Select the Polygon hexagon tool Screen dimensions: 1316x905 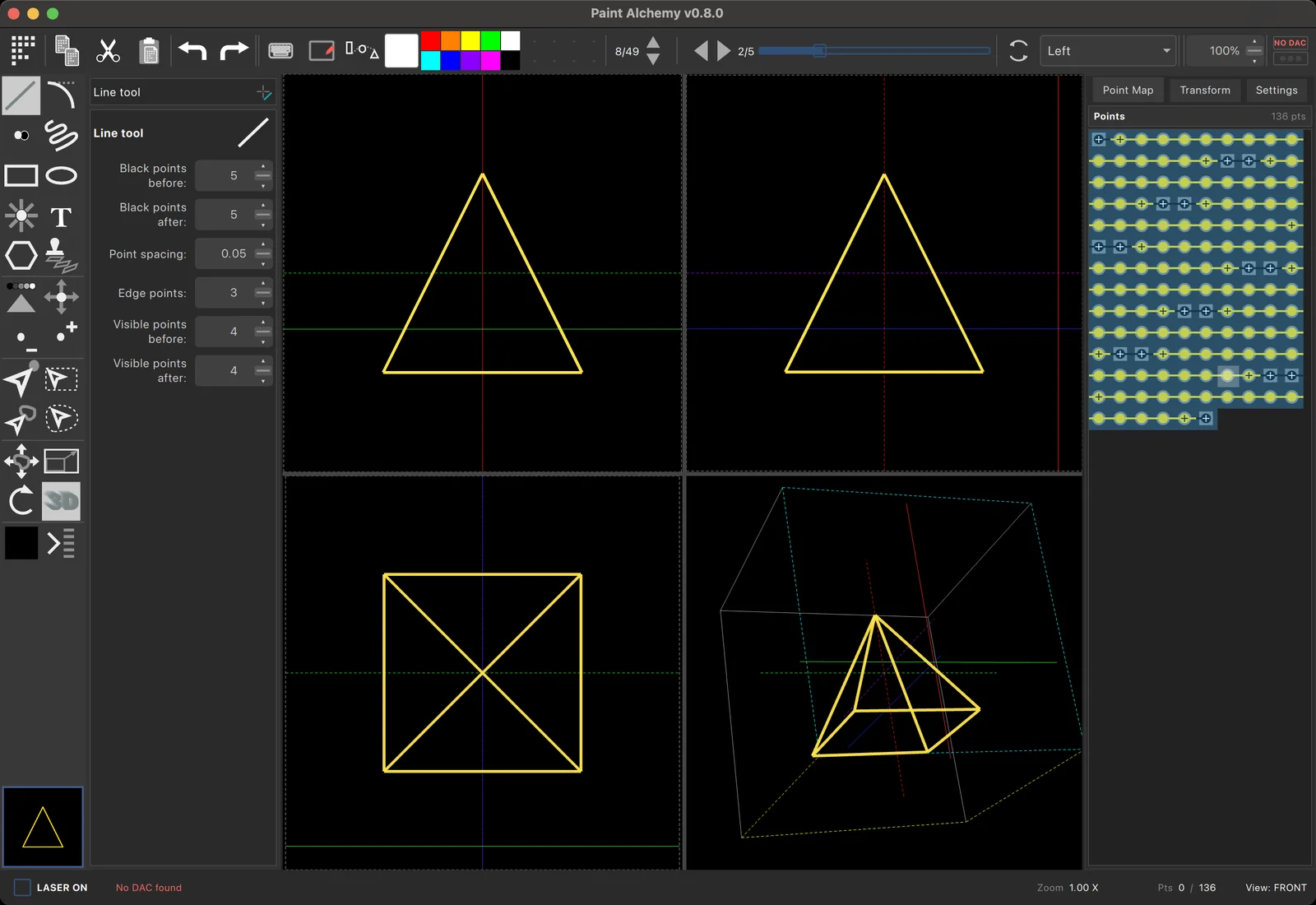[x=21, y=256]
